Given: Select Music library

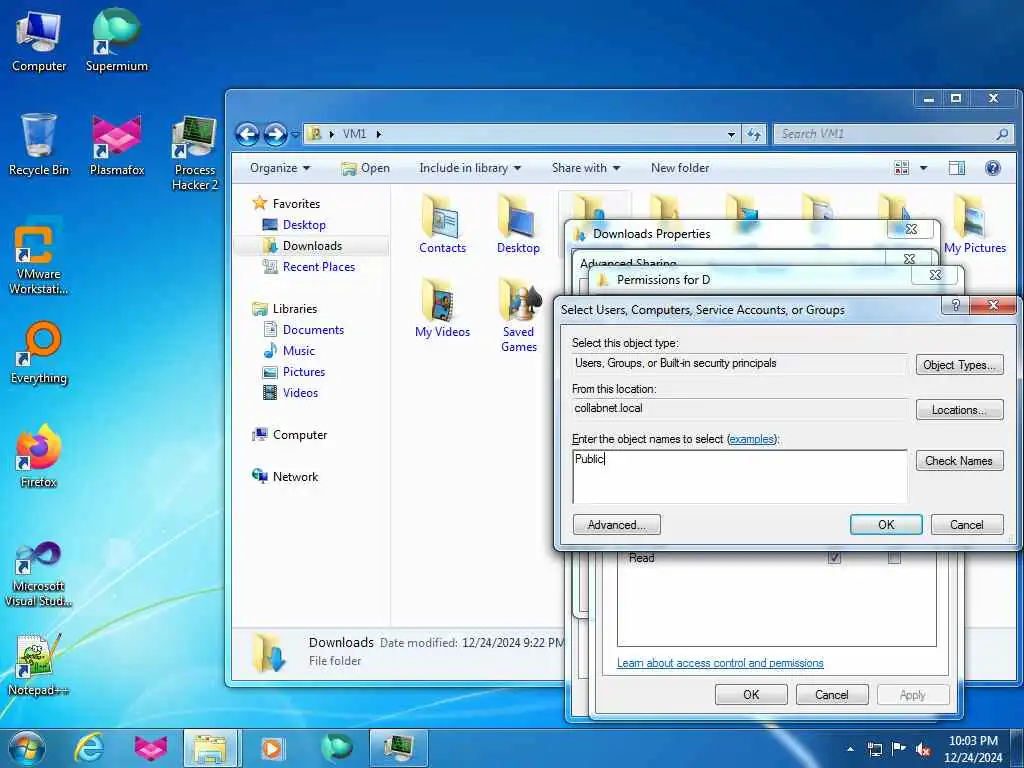Looking at the screenshot, I should coord(298,351).
